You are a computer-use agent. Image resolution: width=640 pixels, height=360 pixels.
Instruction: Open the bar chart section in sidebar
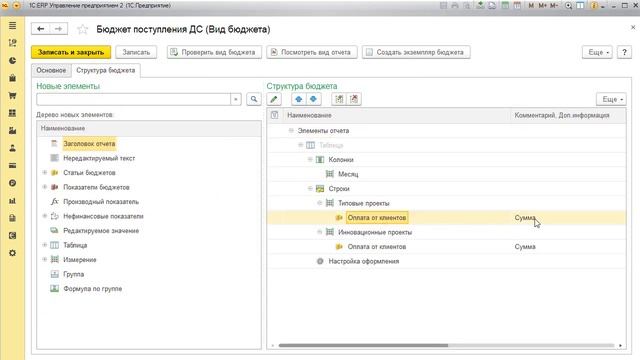[12, 201]
